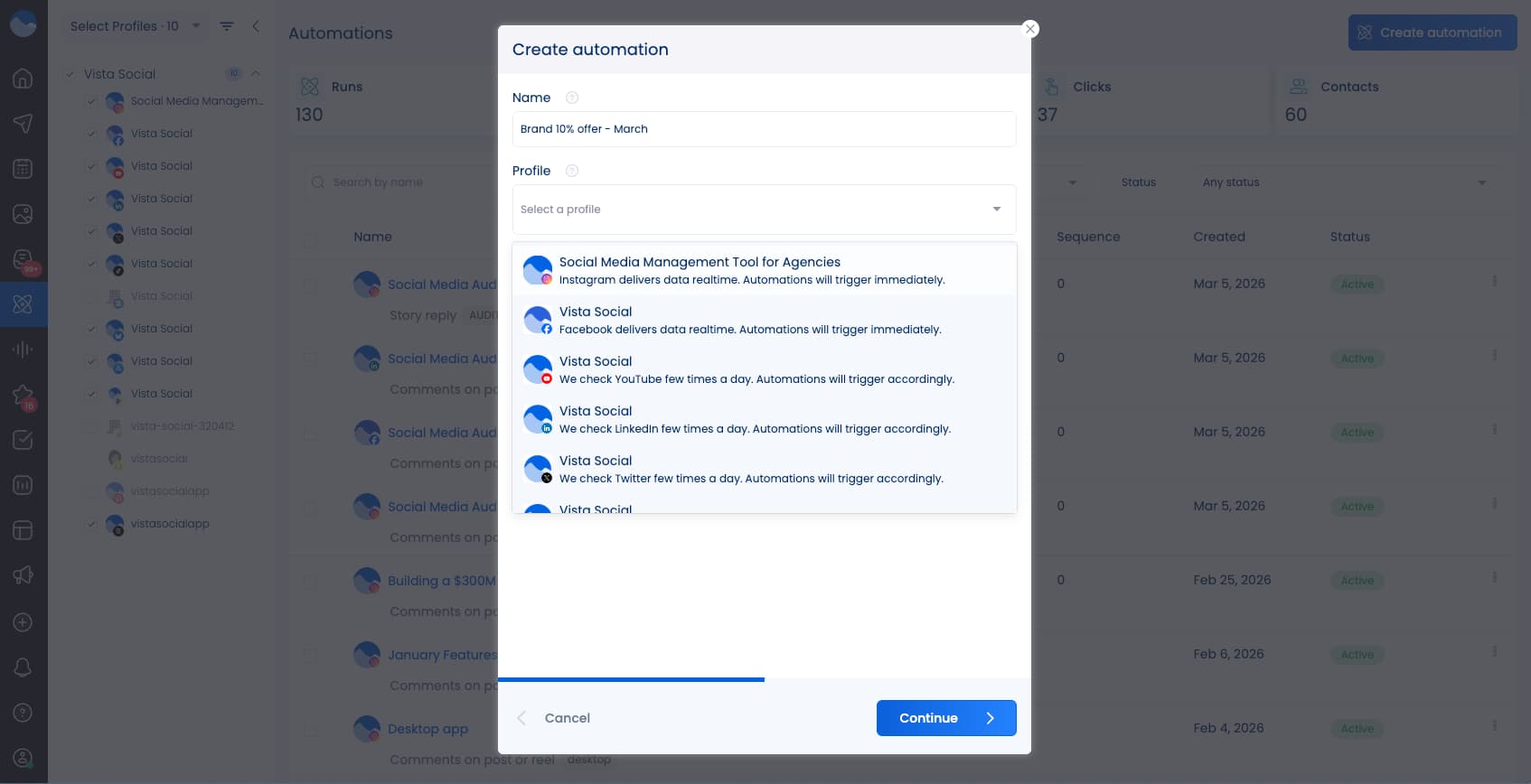Click the Contacts count 60

tap(1295, 115)
